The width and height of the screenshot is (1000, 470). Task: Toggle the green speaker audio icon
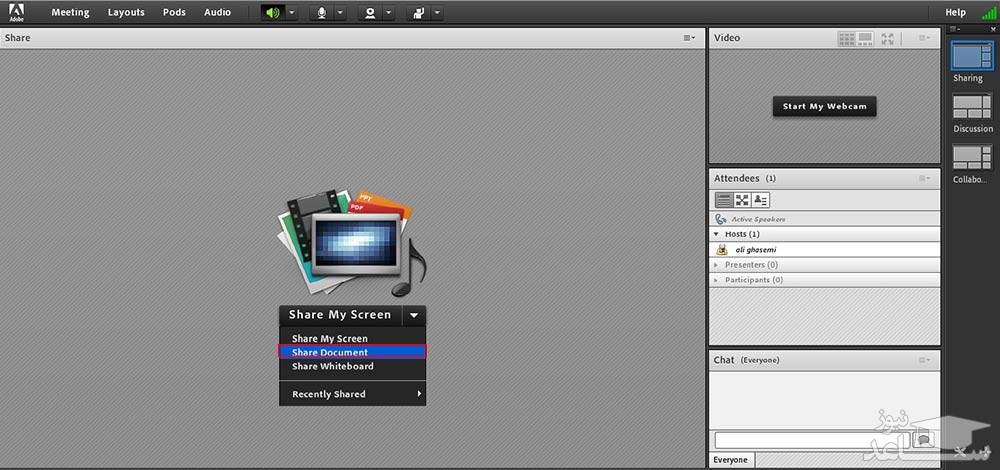(x=272, y=13)
